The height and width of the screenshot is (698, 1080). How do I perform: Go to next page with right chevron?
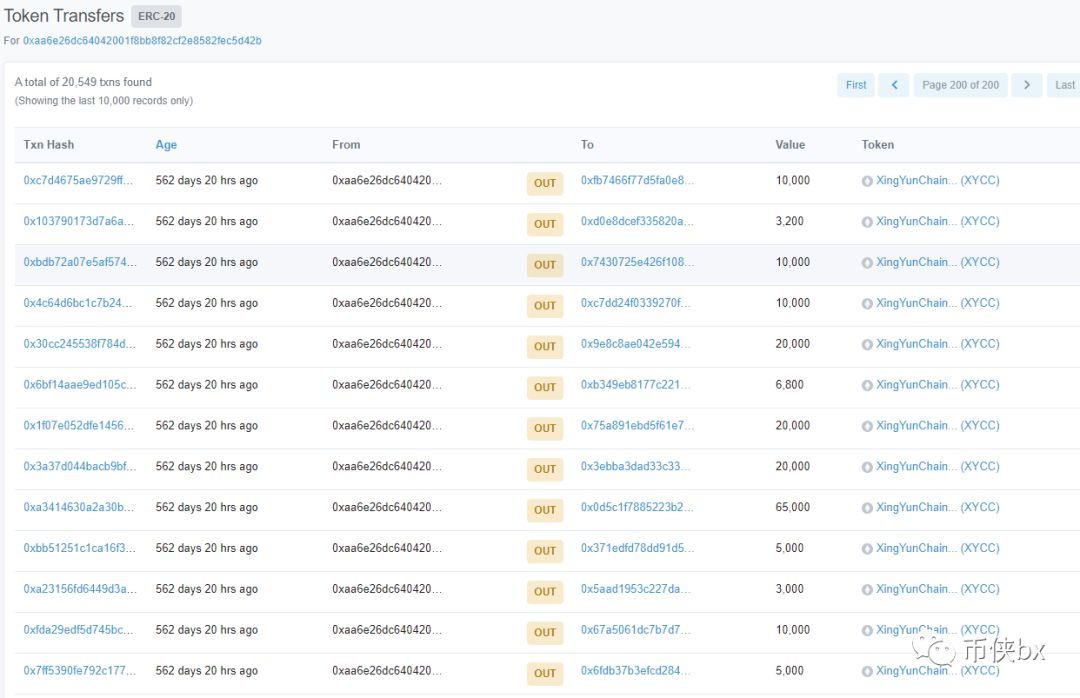[x=1026, y=85]
